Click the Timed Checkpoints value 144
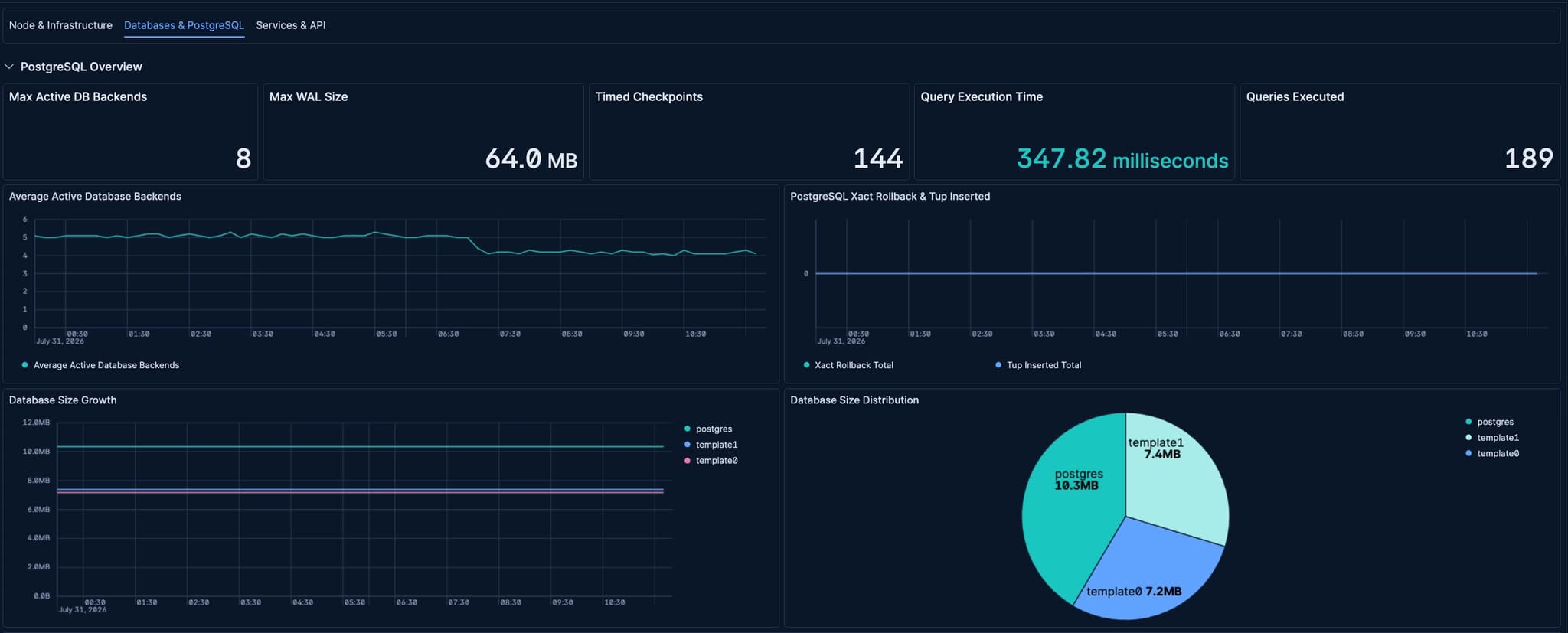This screenshot has width=1568, height=633. (878, 158)
